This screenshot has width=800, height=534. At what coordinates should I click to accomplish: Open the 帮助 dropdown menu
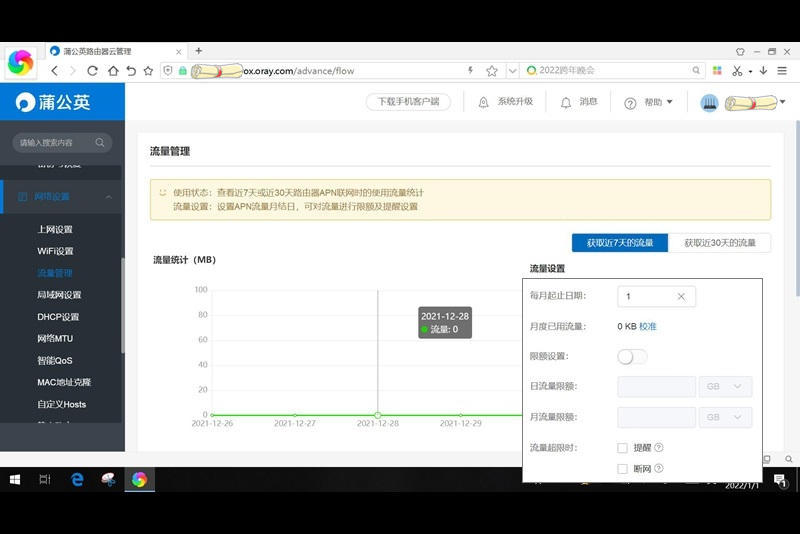648,102
